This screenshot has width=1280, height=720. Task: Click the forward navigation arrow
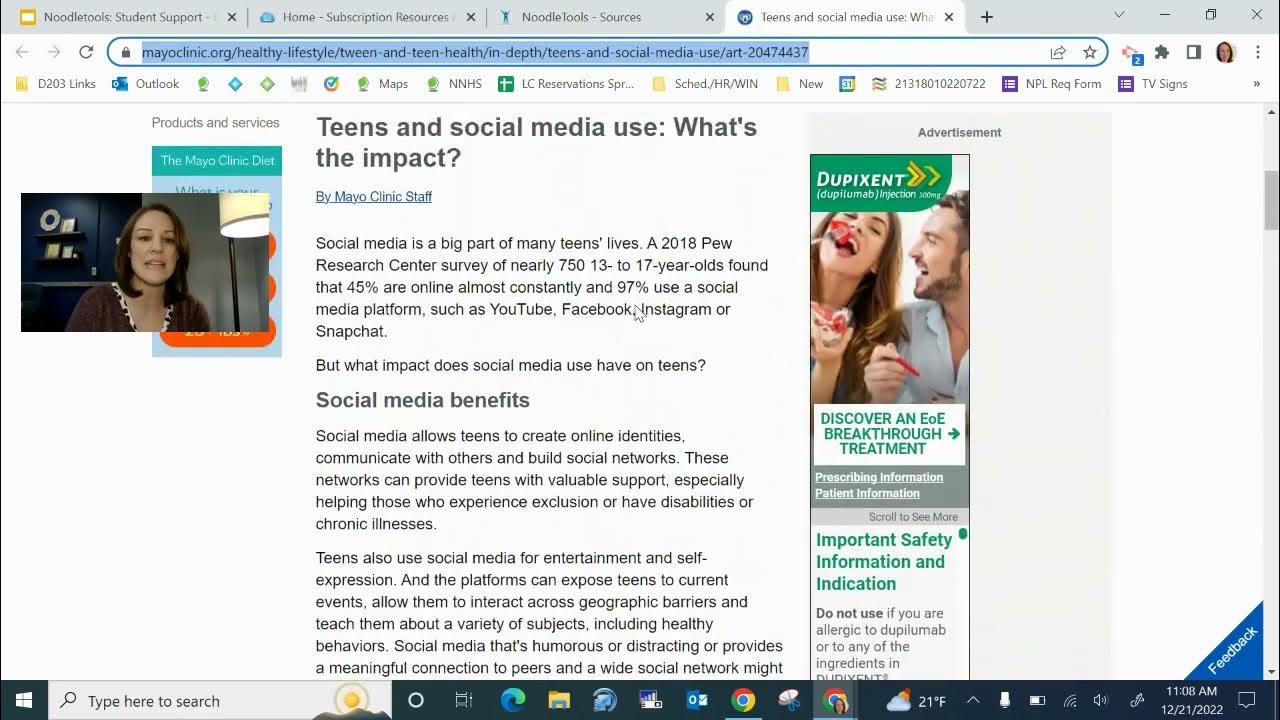click(54, 53)
